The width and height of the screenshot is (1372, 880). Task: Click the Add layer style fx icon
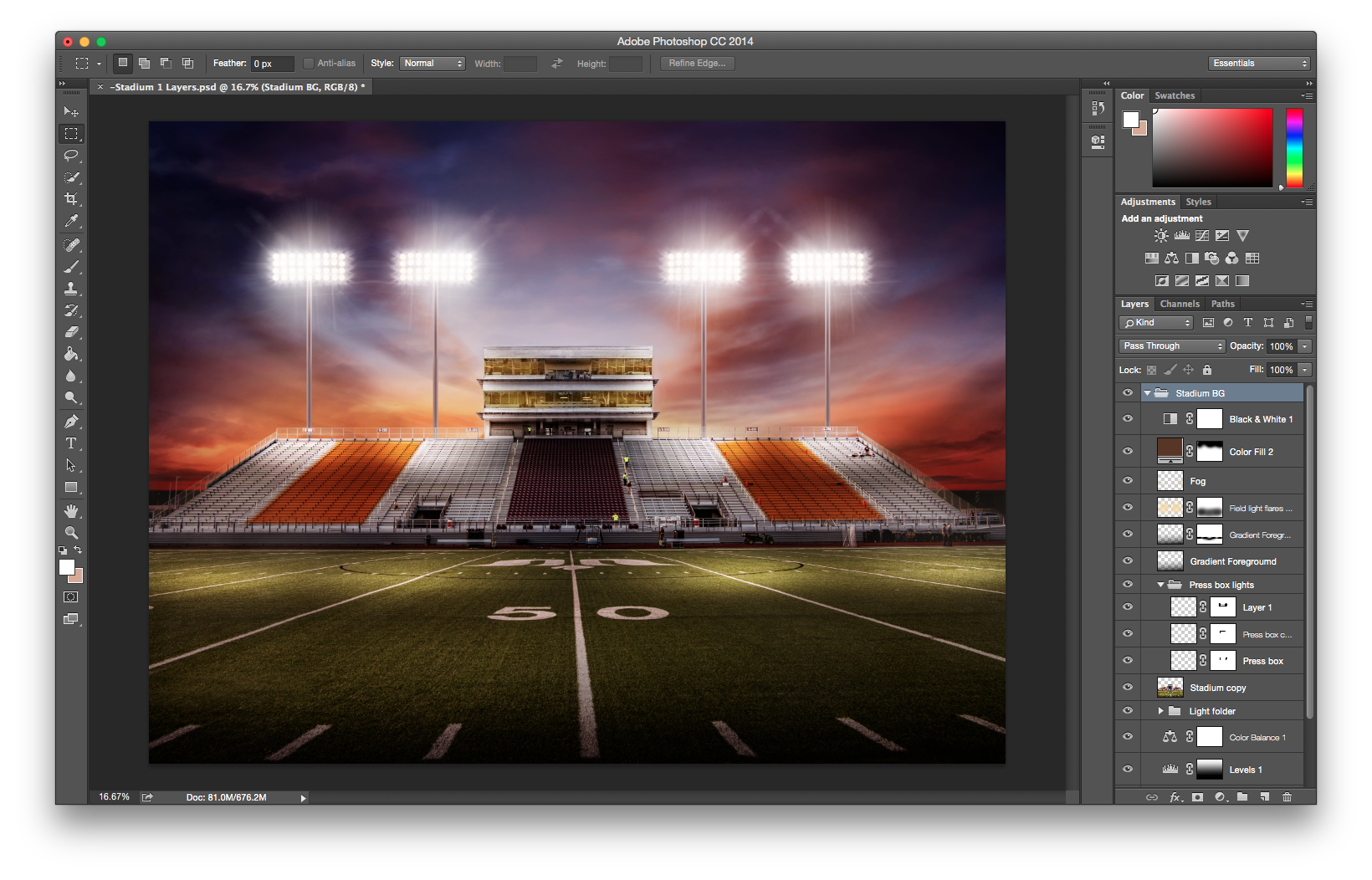tap(1175, 797)
